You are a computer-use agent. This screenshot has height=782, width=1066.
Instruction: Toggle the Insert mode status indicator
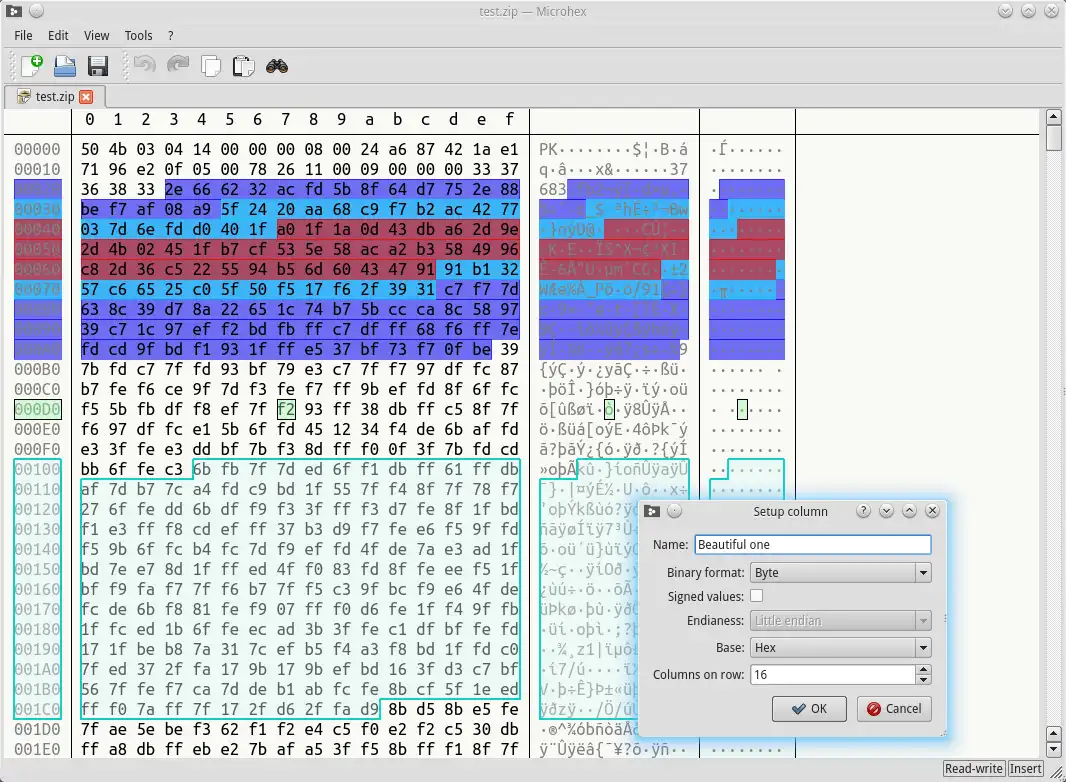[1025, 769]
